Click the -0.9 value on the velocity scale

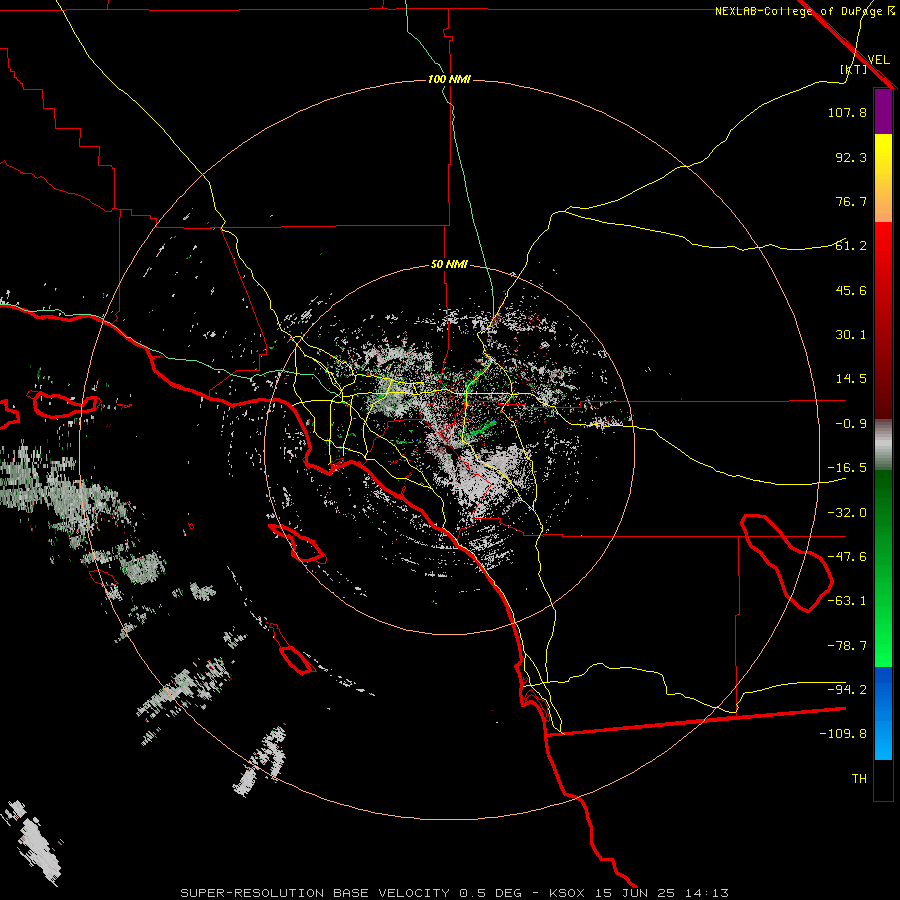pos(851,424)
